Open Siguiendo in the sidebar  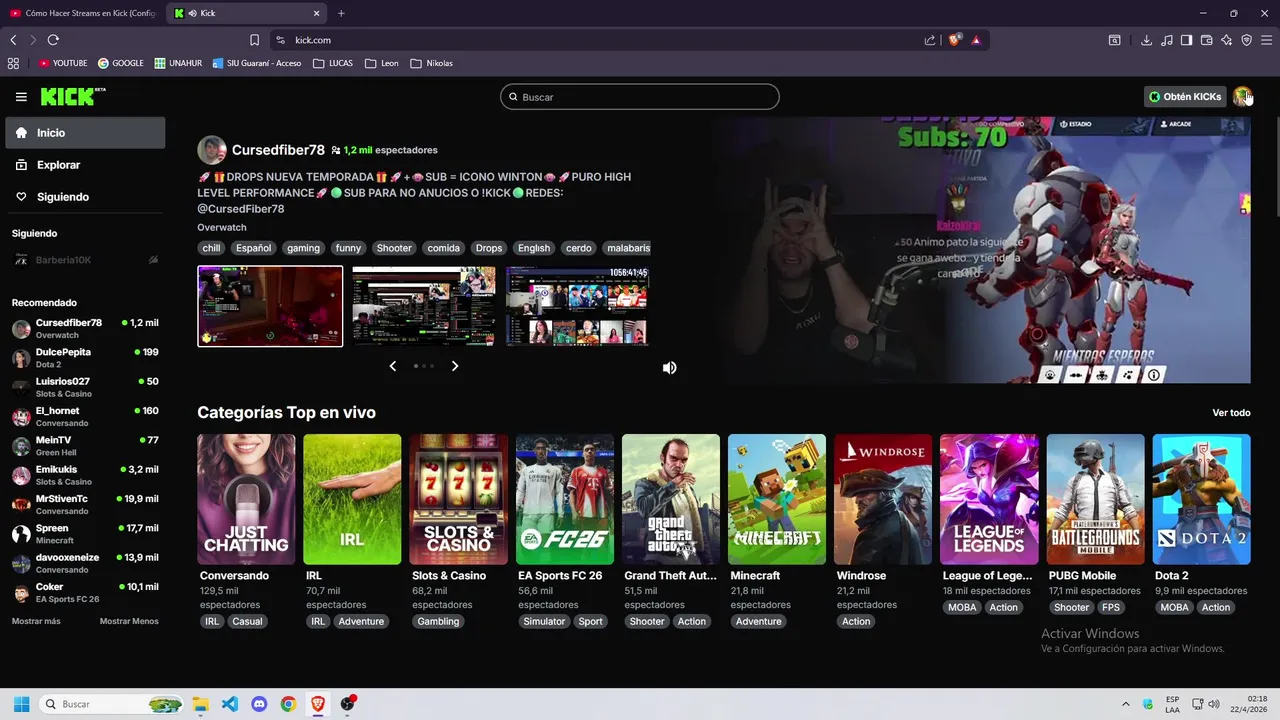click(85, 197)
